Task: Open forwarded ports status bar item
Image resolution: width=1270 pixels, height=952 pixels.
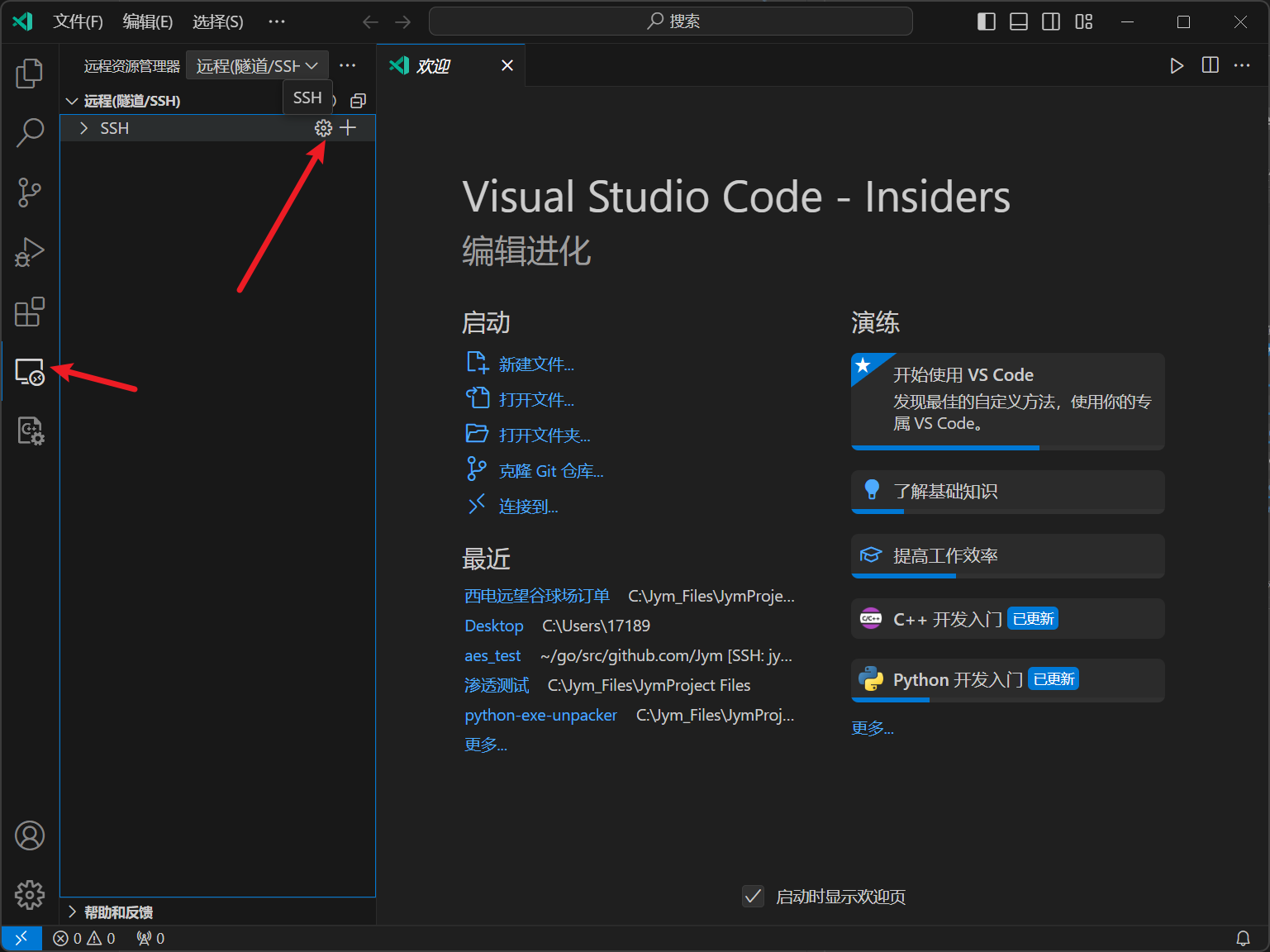Action: tap(150, 938)
